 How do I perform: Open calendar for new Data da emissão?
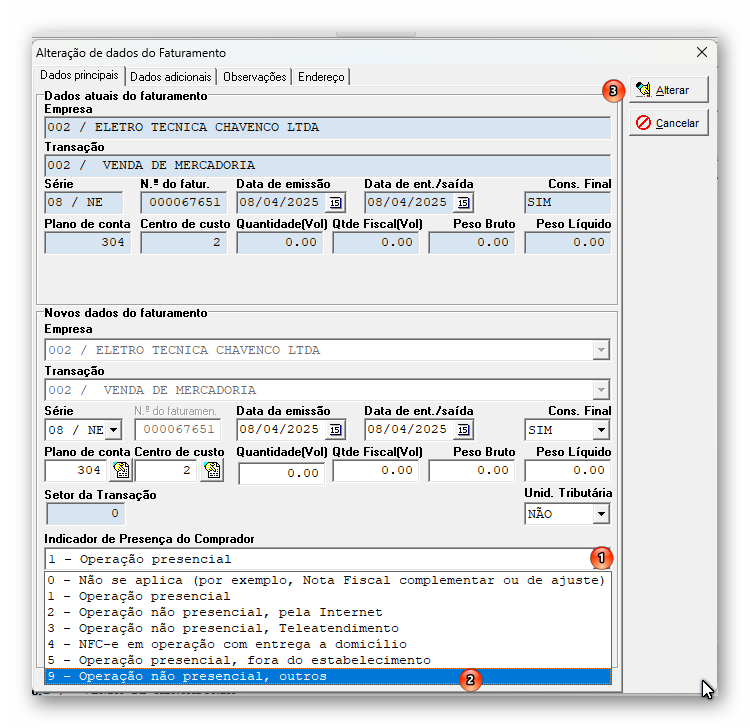(335, 430)
